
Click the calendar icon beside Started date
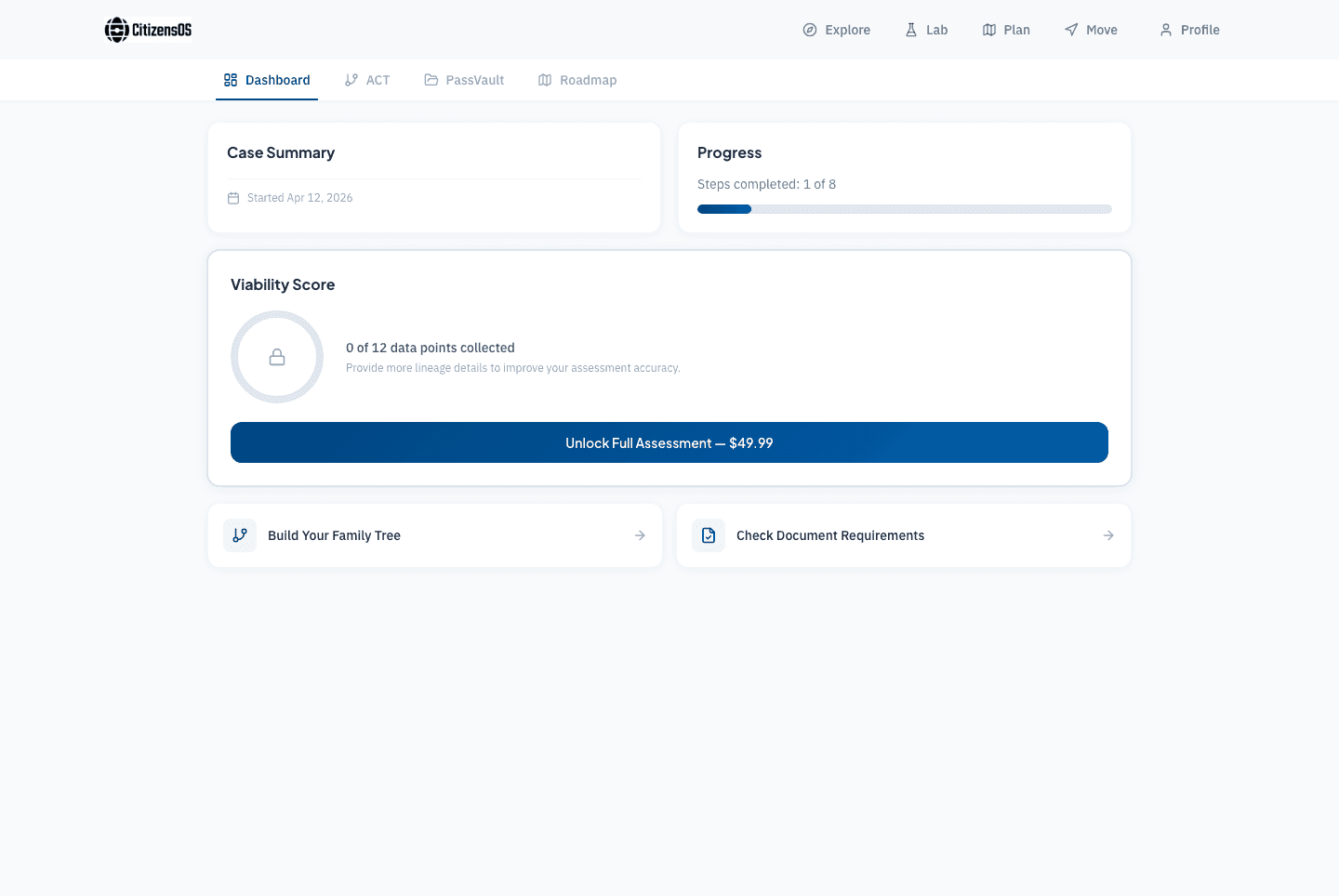(x=233, y=198)
